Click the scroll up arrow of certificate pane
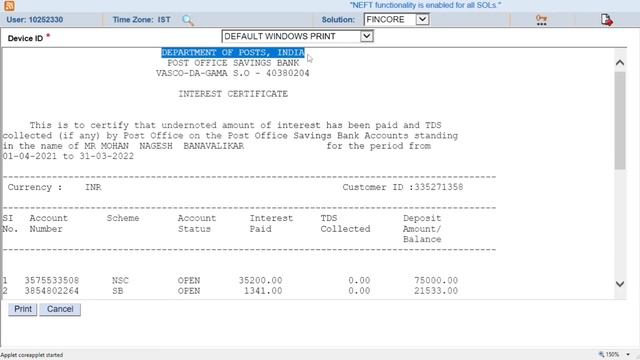 point(620,62)
